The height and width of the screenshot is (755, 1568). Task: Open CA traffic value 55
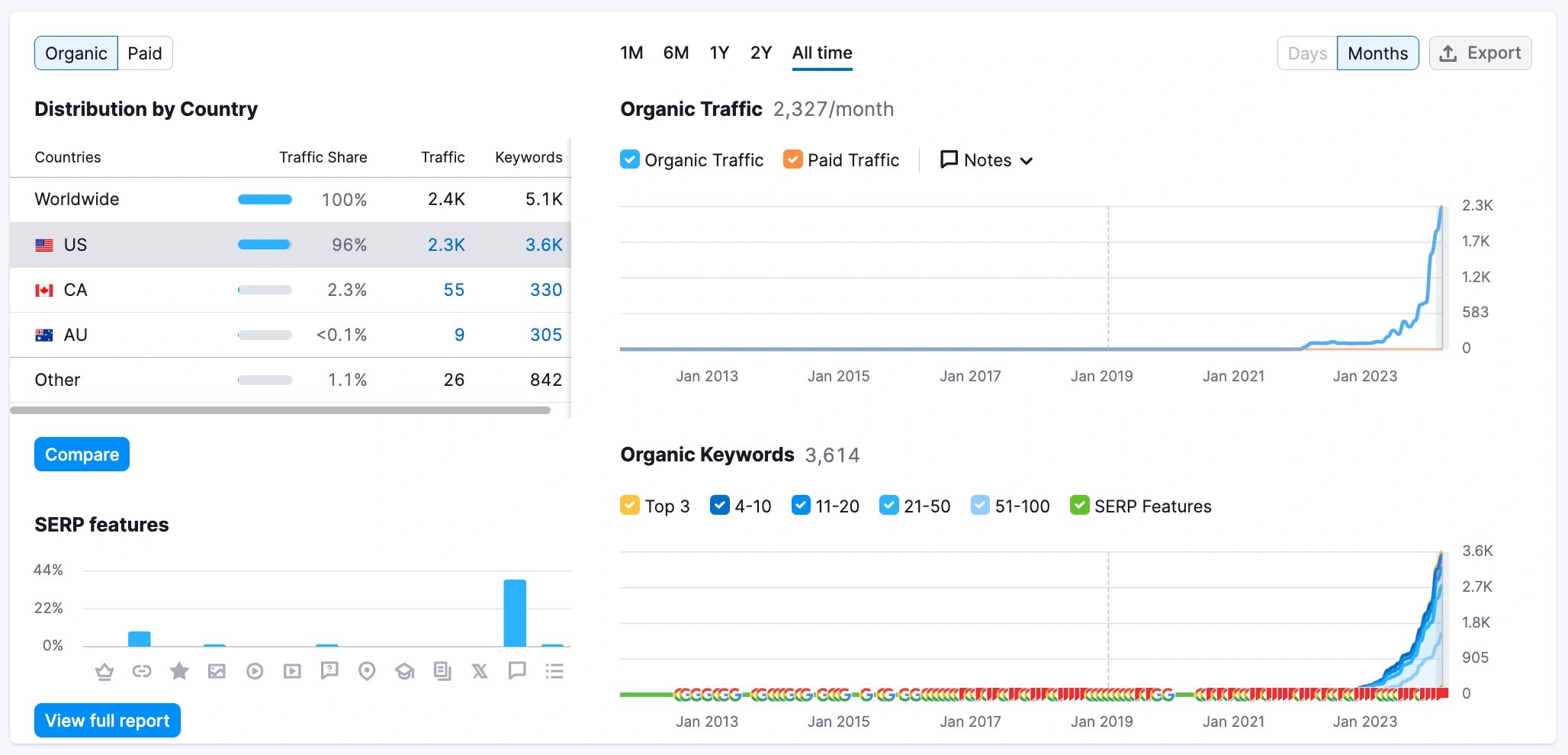454,290
